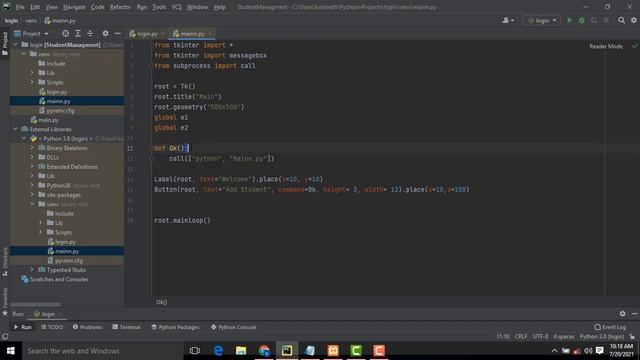Image resolution: width=640 pixels, height=360 pixels.
Task: Click the UTF-8 encoding in the status bar
Action: [x=540, y=337]
